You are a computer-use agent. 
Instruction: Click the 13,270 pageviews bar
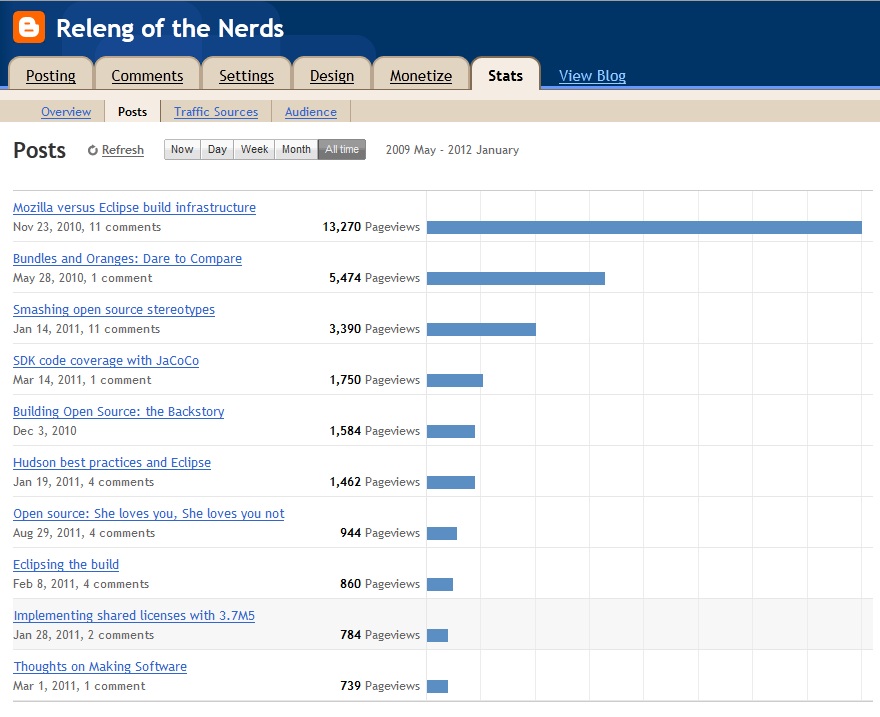click(x=644, y=227)
